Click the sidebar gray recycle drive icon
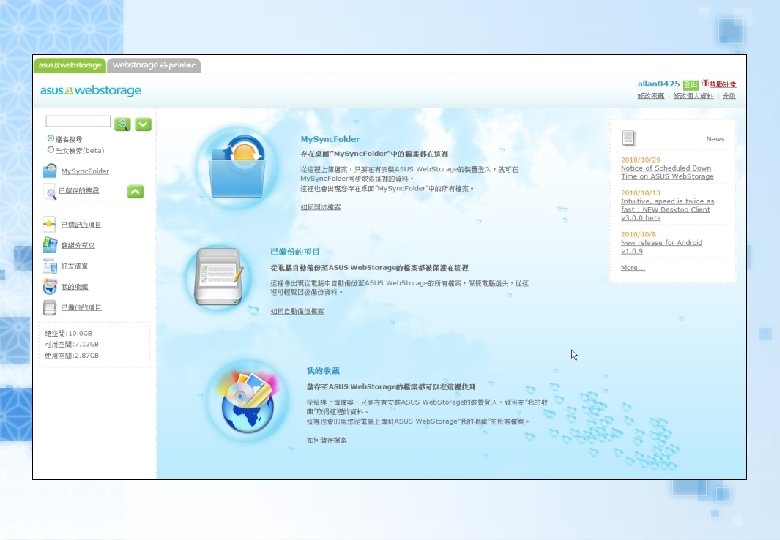This screenshot has width=780, height=540. (50, 307)
